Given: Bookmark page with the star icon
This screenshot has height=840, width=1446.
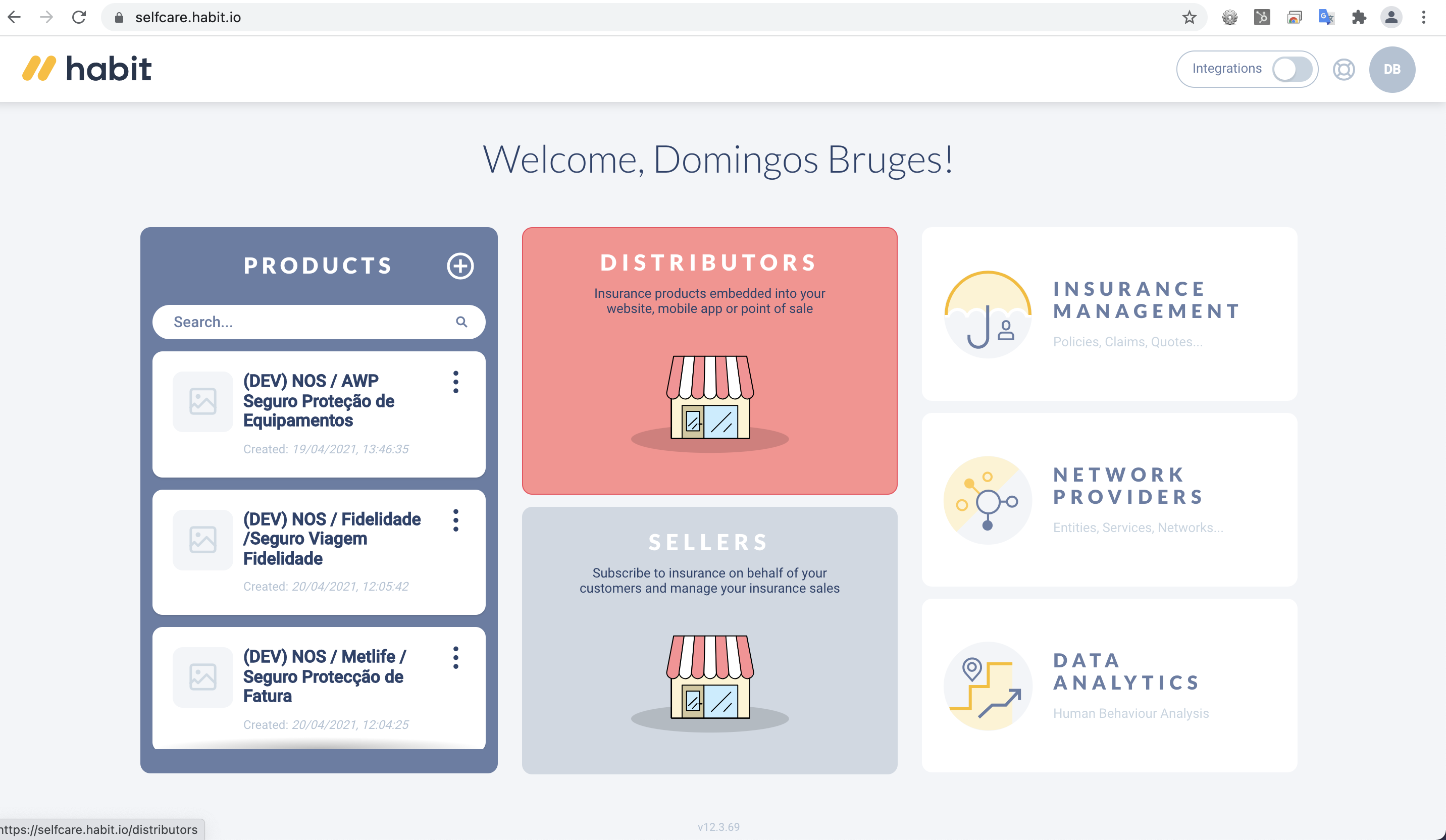Looking at the screenshot, I should [x=1189, y=17].
